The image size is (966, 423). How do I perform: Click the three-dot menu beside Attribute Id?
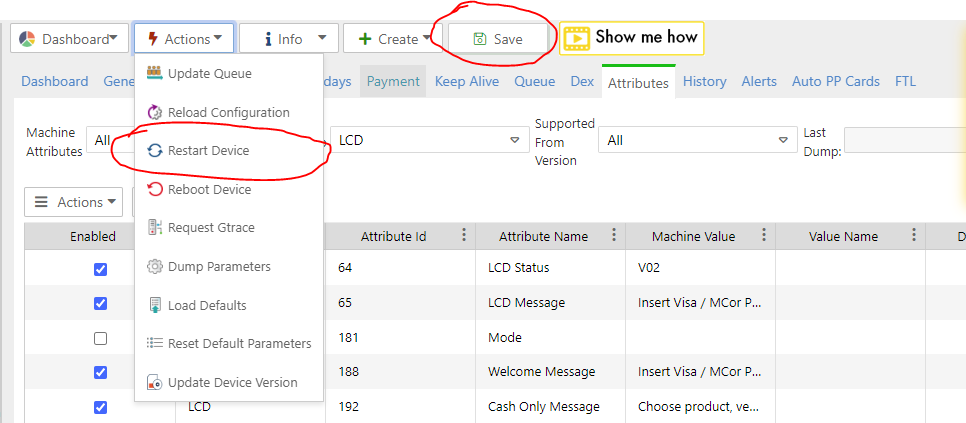pyautogui.click(x=463, y=236)
